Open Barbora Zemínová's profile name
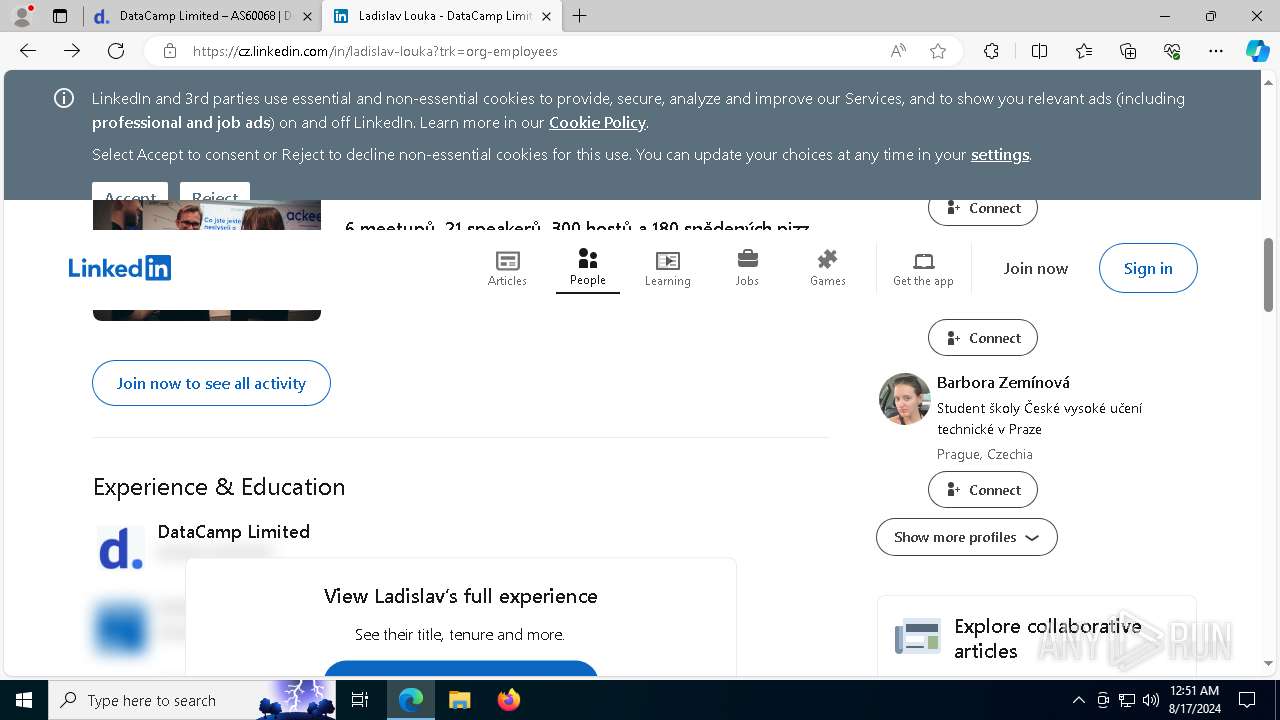This screenshot has width=1280, height=720. 1003,382
